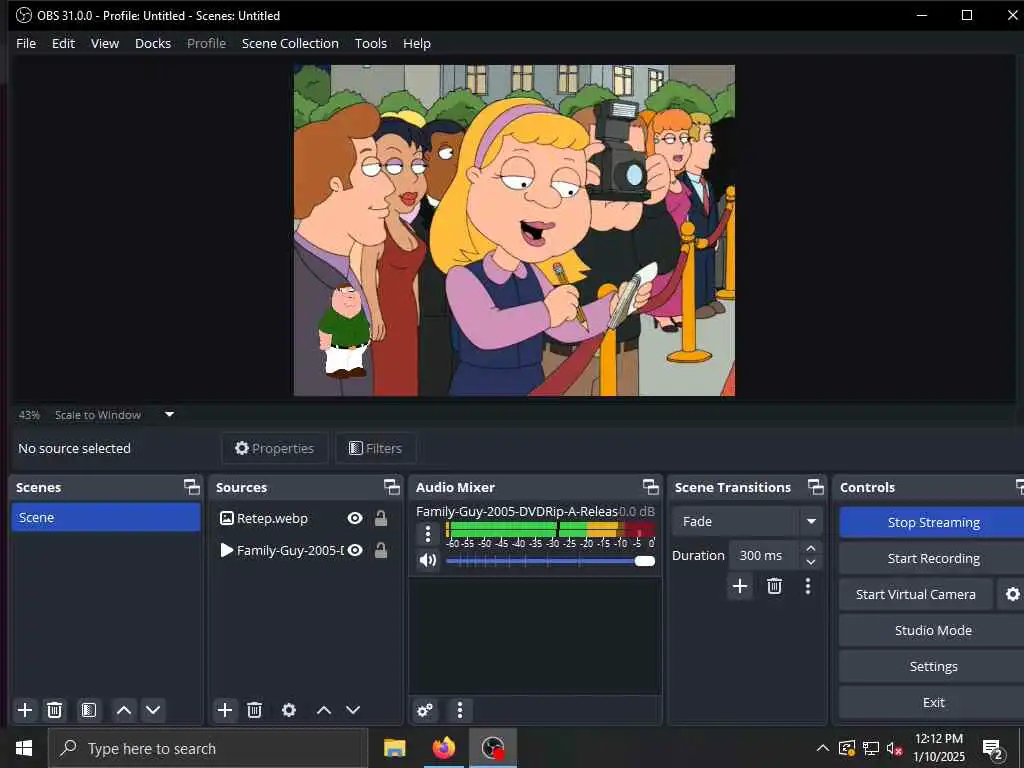Open the Tools menu
Viewport: 1024px width, 768px height.
(370, 43)
